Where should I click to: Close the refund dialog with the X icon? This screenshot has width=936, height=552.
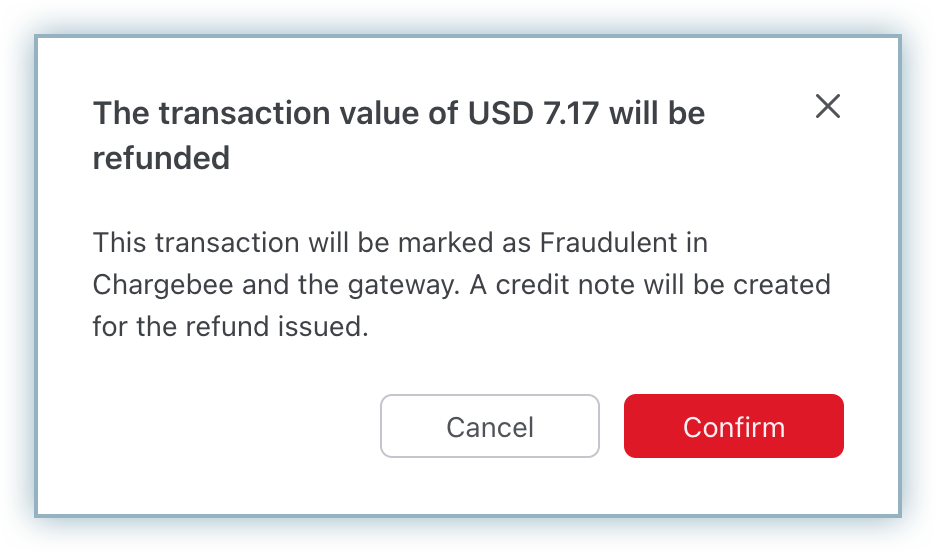pos(827,107)
